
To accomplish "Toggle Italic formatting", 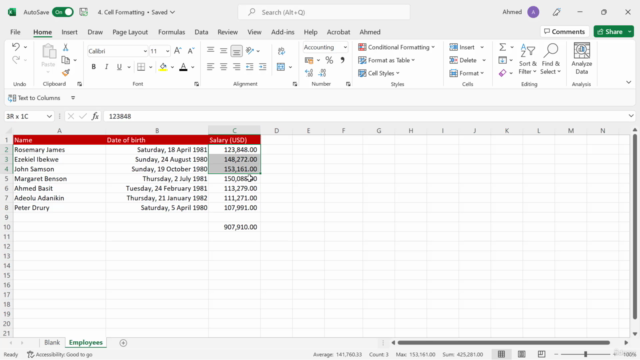I will click(x=106, y=67).
